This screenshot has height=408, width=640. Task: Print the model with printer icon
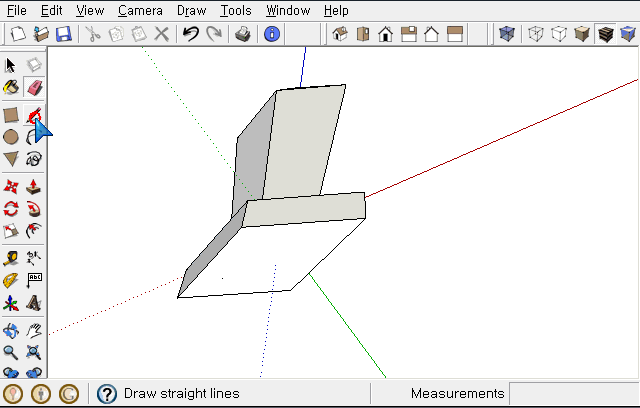[x=243, y=34]
